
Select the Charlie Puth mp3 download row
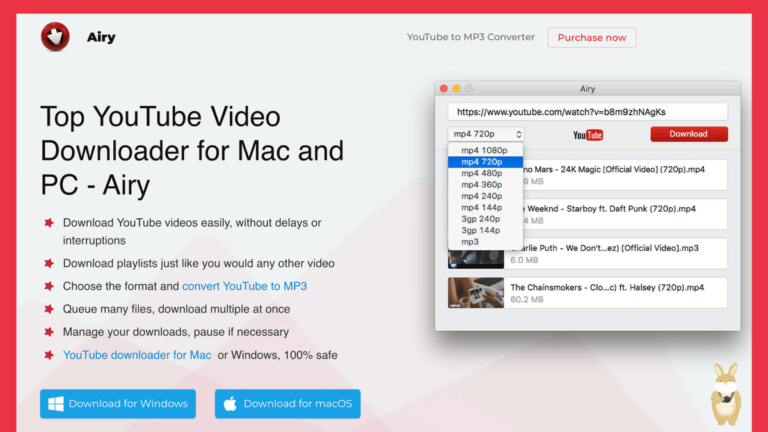pos(587,254)
